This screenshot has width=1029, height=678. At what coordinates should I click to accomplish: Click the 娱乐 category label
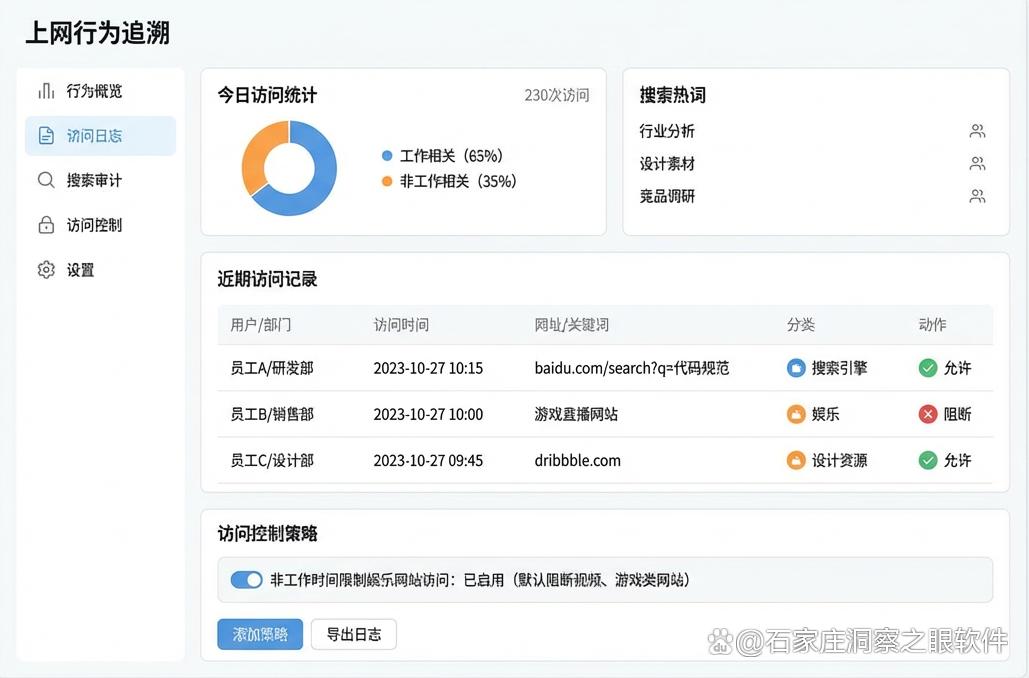pos(826,414)
